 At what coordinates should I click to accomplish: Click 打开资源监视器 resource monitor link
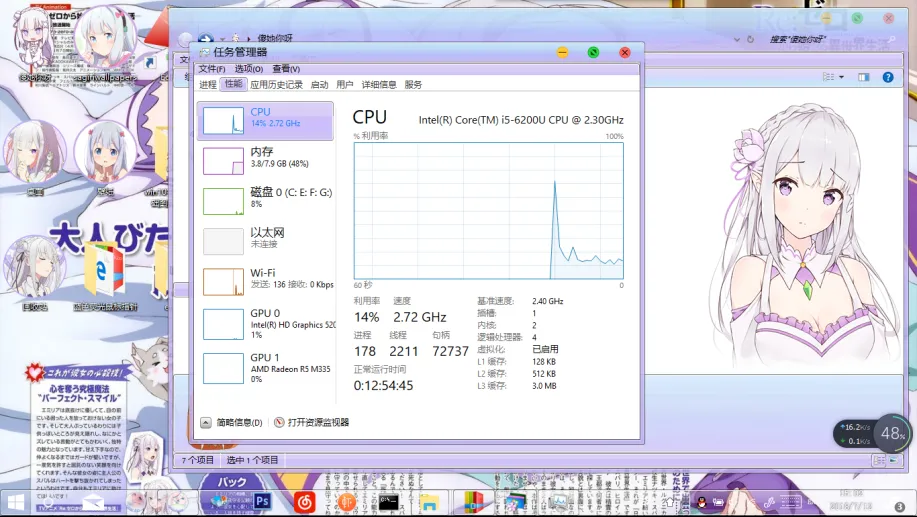tap(318, 423)
